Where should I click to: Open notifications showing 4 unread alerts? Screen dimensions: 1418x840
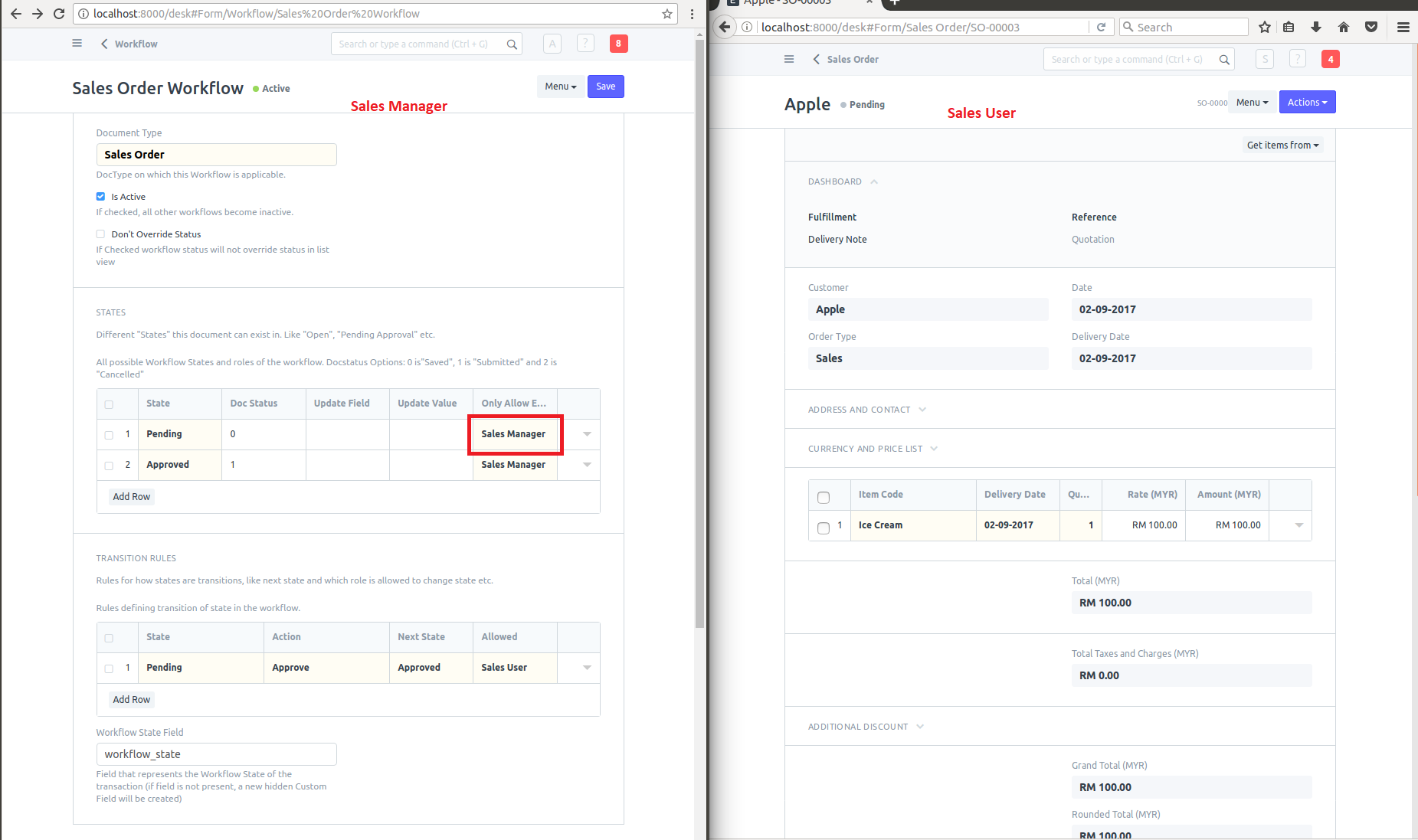point(1331,59)
